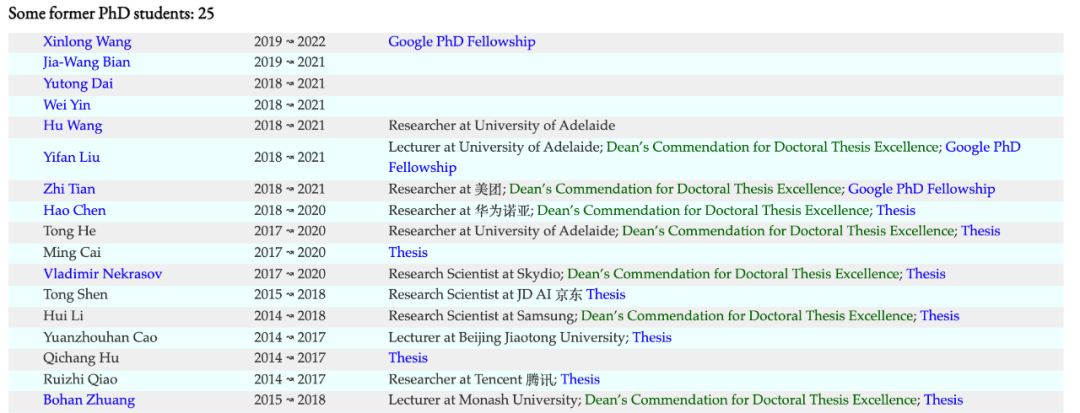1080x413 pixels.
Task: View Hui Li's Thesis
Action: [939, 316]
